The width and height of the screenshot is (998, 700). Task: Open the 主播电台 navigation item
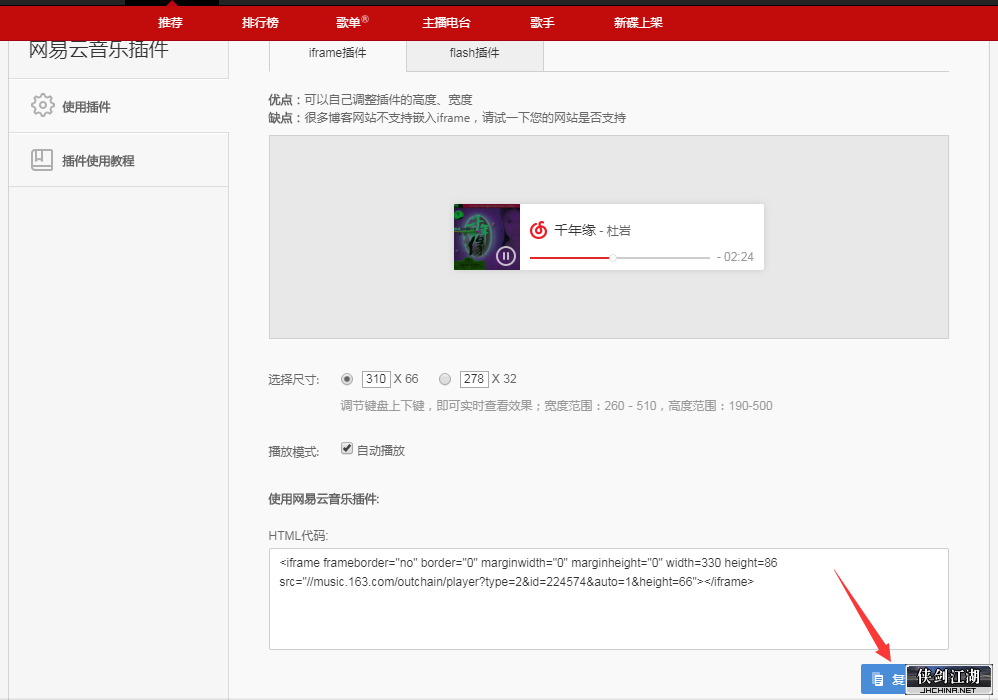point(446,23)
